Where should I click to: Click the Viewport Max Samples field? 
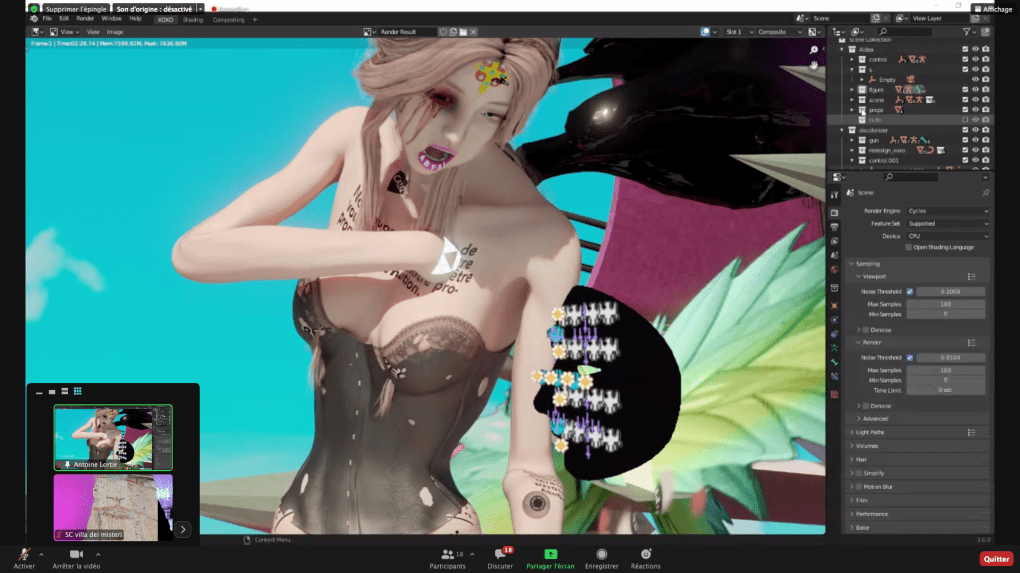coord(945,304)
